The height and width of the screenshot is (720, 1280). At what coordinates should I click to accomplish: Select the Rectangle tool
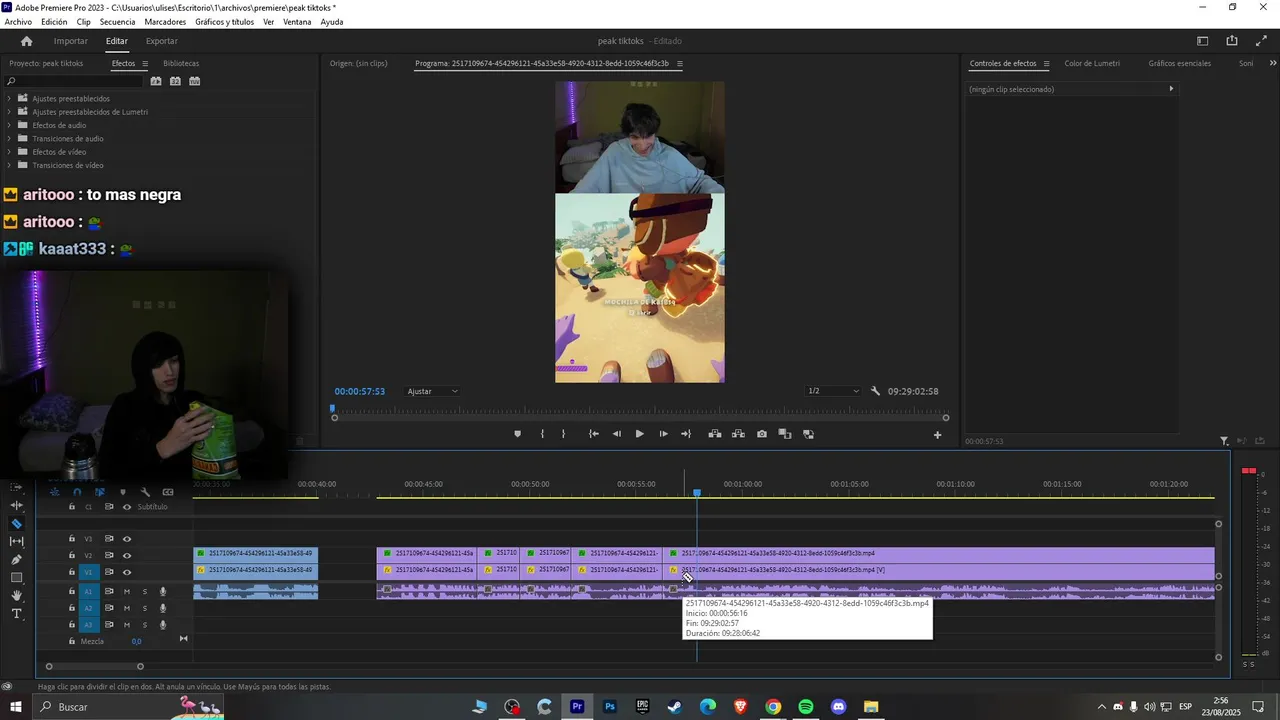pos(17,577)
